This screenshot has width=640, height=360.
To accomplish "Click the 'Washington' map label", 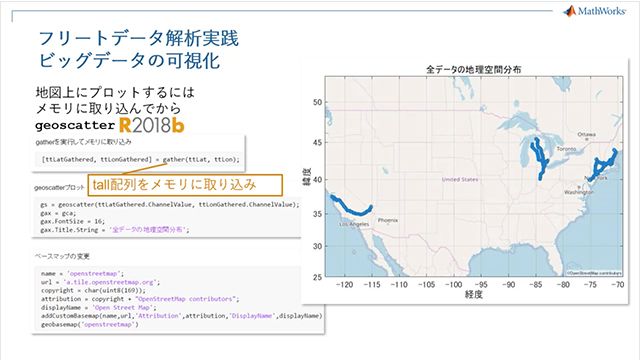I will (x=578, y=192).
